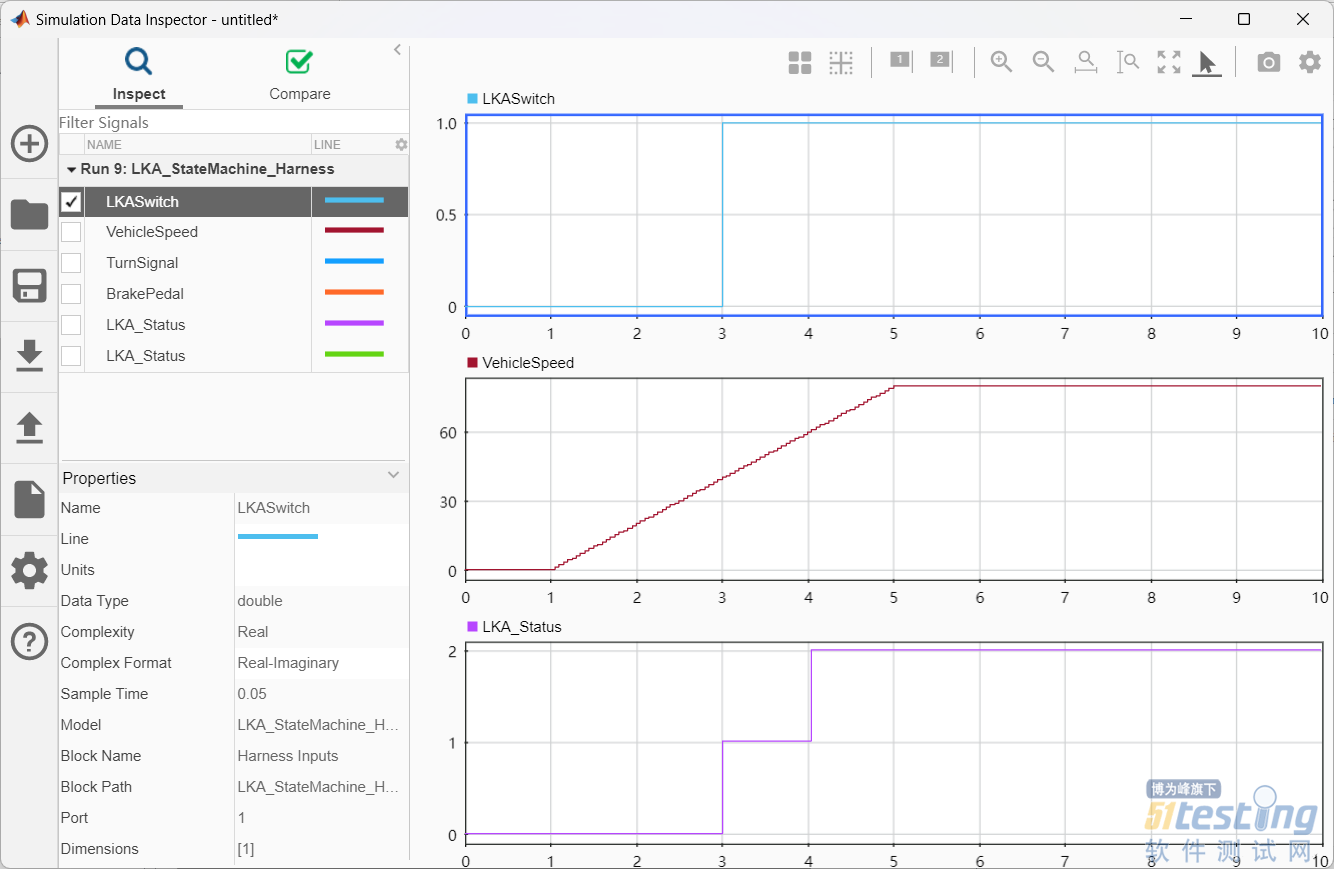Click the Name property value LKASwitch
Screen dimensions: 1334x869
tap(274, 508)
